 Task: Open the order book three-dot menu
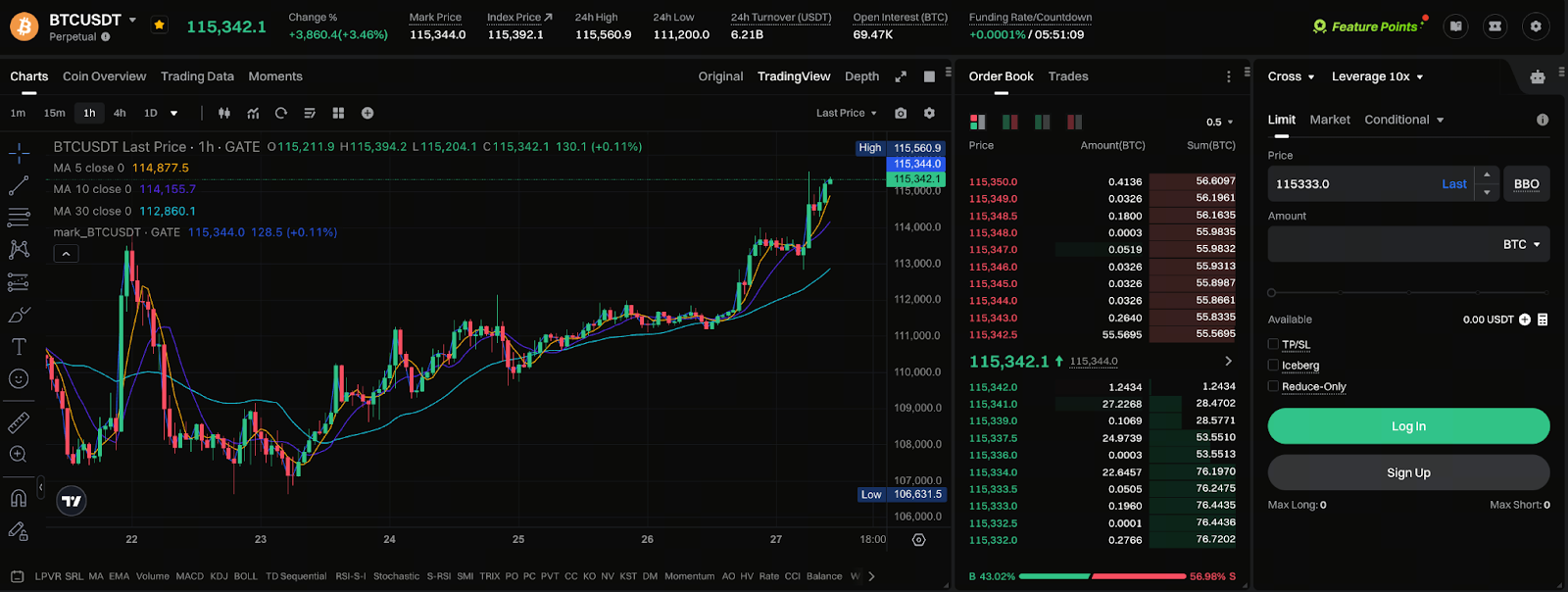coord(1228,76)
